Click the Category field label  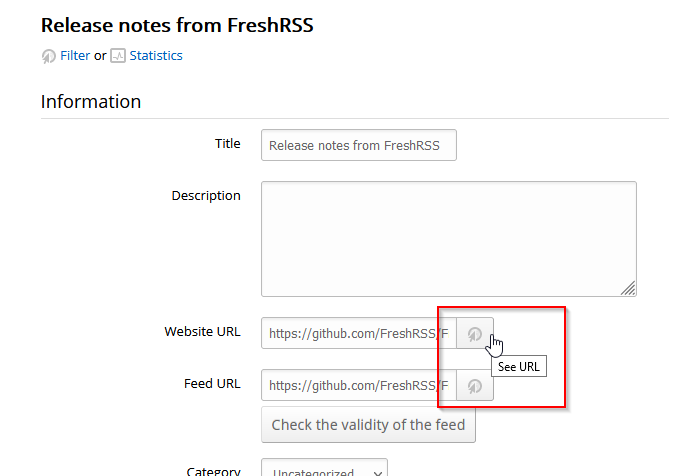tap(213, 470)
